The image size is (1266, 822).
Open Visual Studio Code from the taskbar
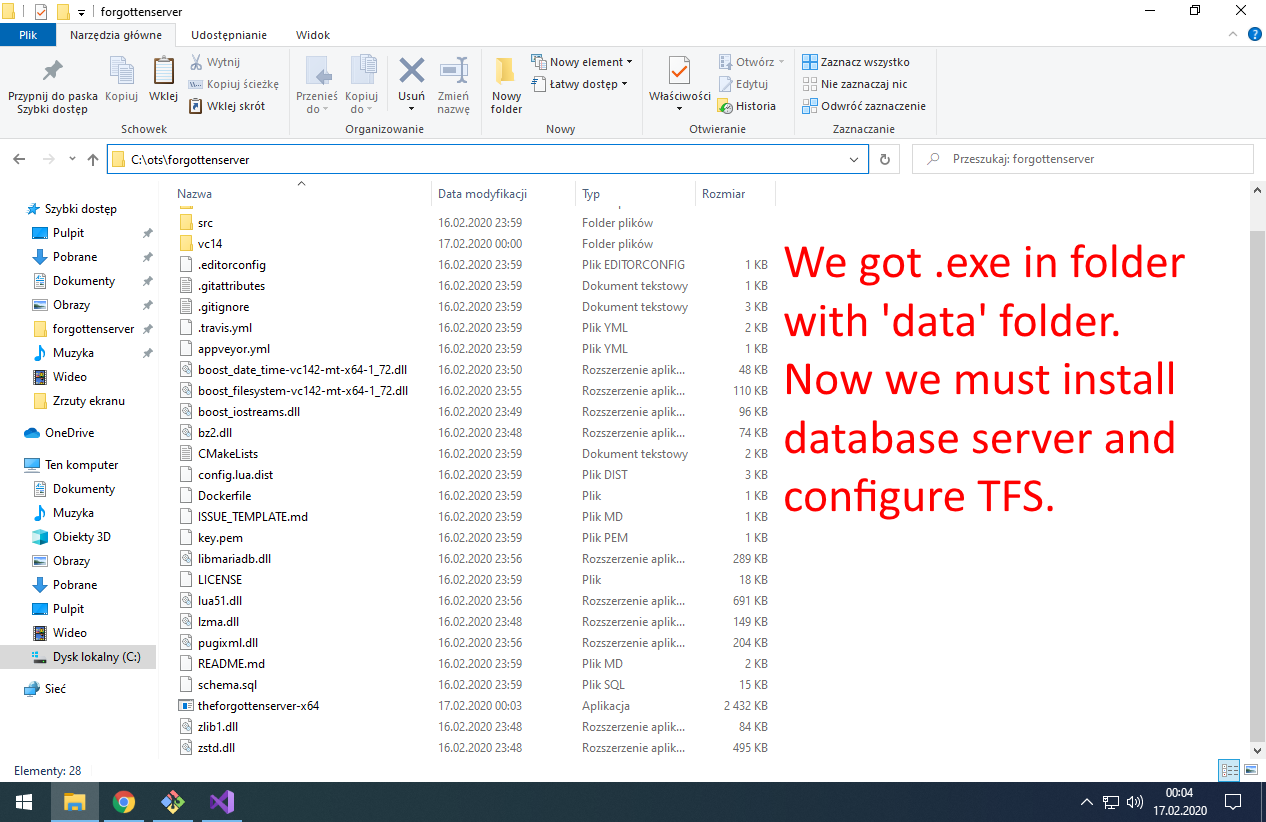click(x=221, y=801)
